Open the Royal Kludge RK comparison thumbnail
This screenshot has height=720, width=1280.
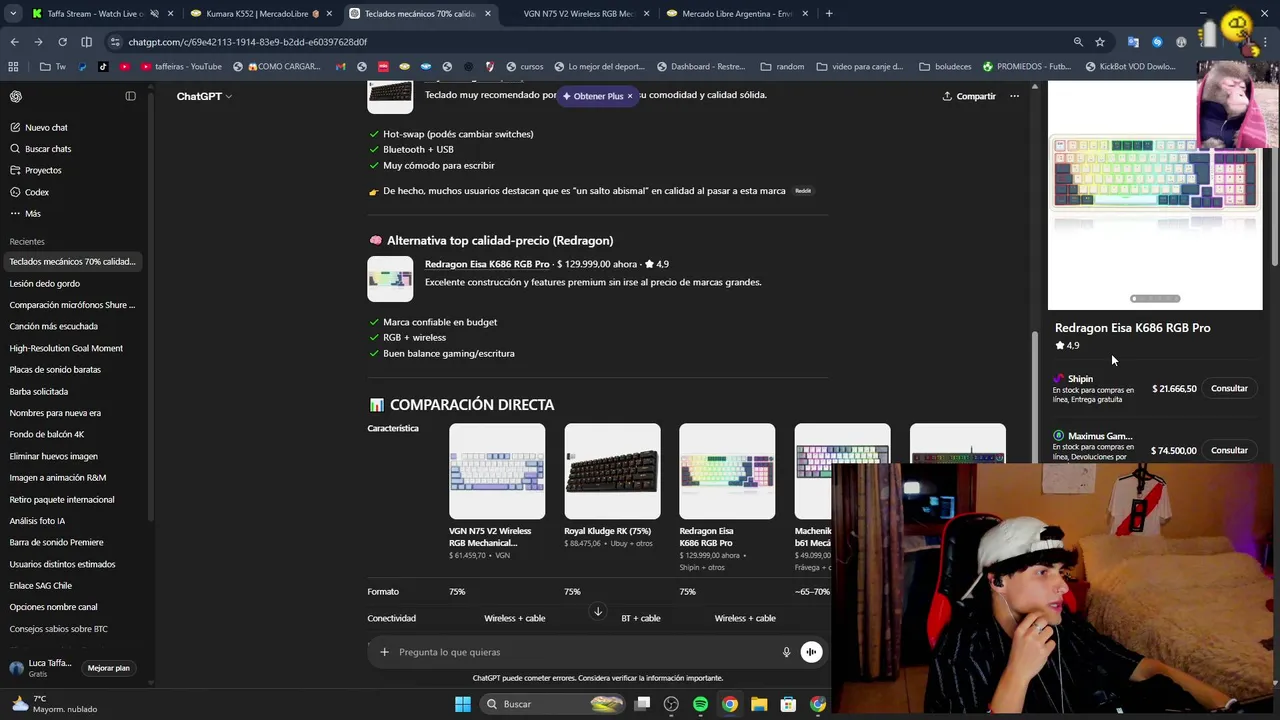pos(612,471)
